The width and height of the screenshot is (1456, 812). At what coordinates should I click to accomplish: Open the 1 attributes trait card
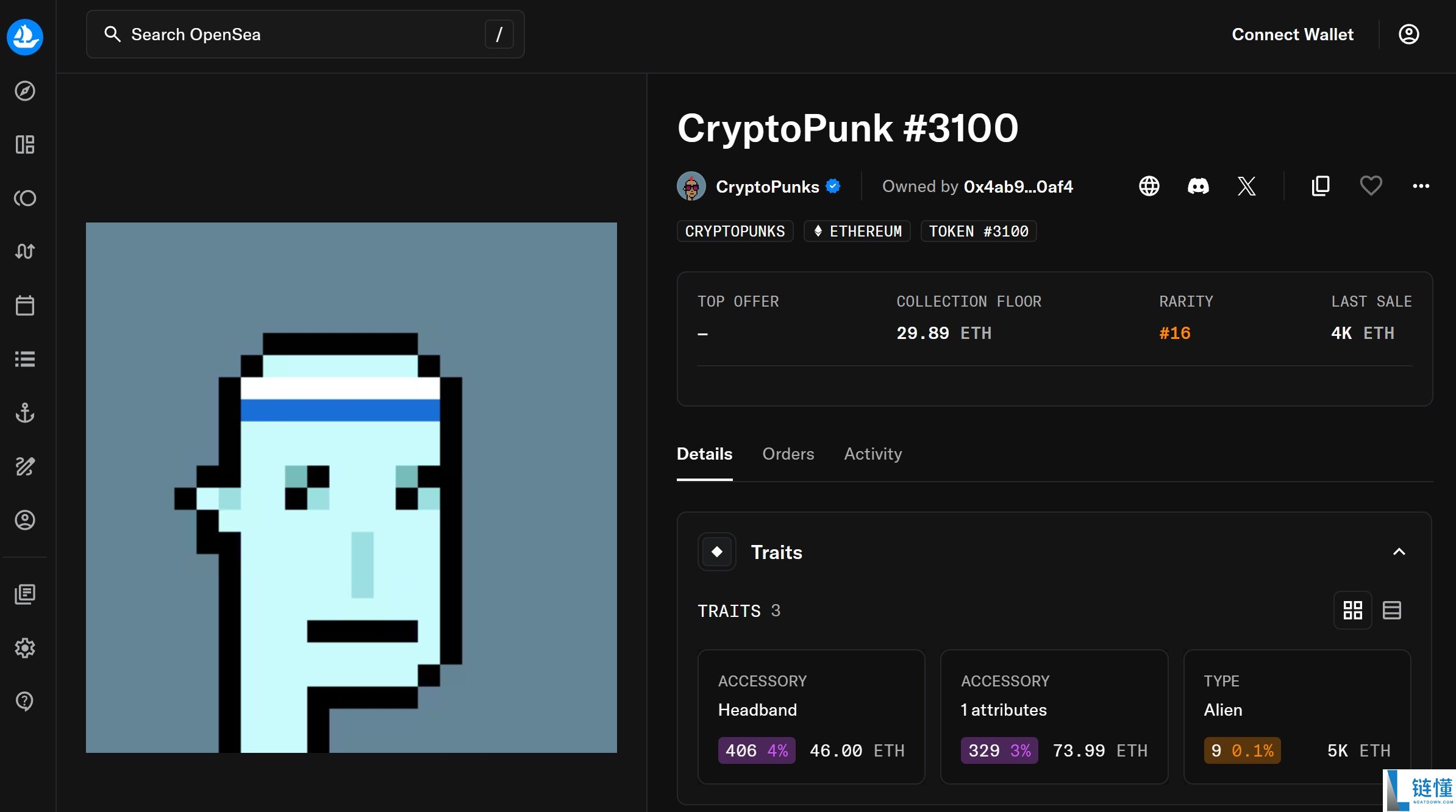[1054, 717]
